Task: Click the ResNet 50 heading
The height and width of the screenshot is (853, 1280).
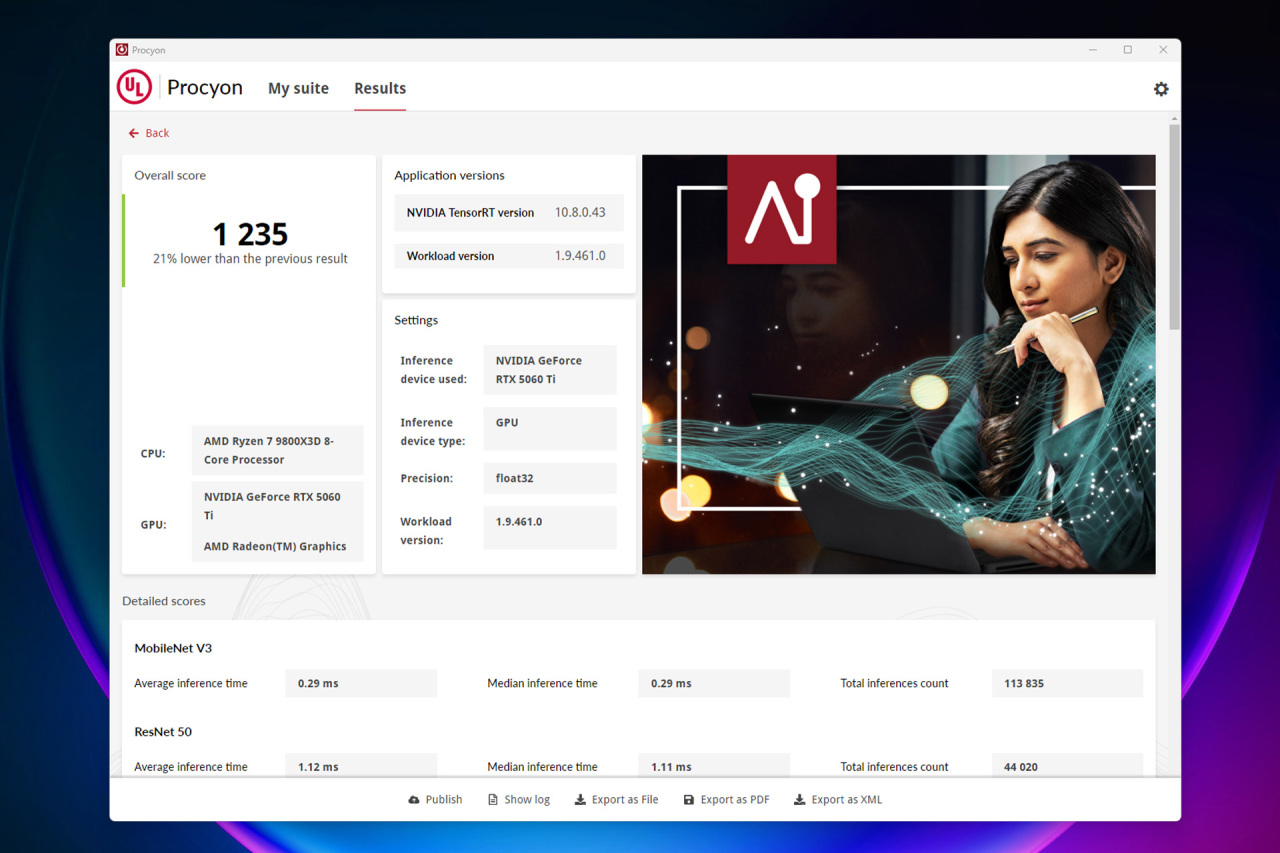Action: point(163,732)
